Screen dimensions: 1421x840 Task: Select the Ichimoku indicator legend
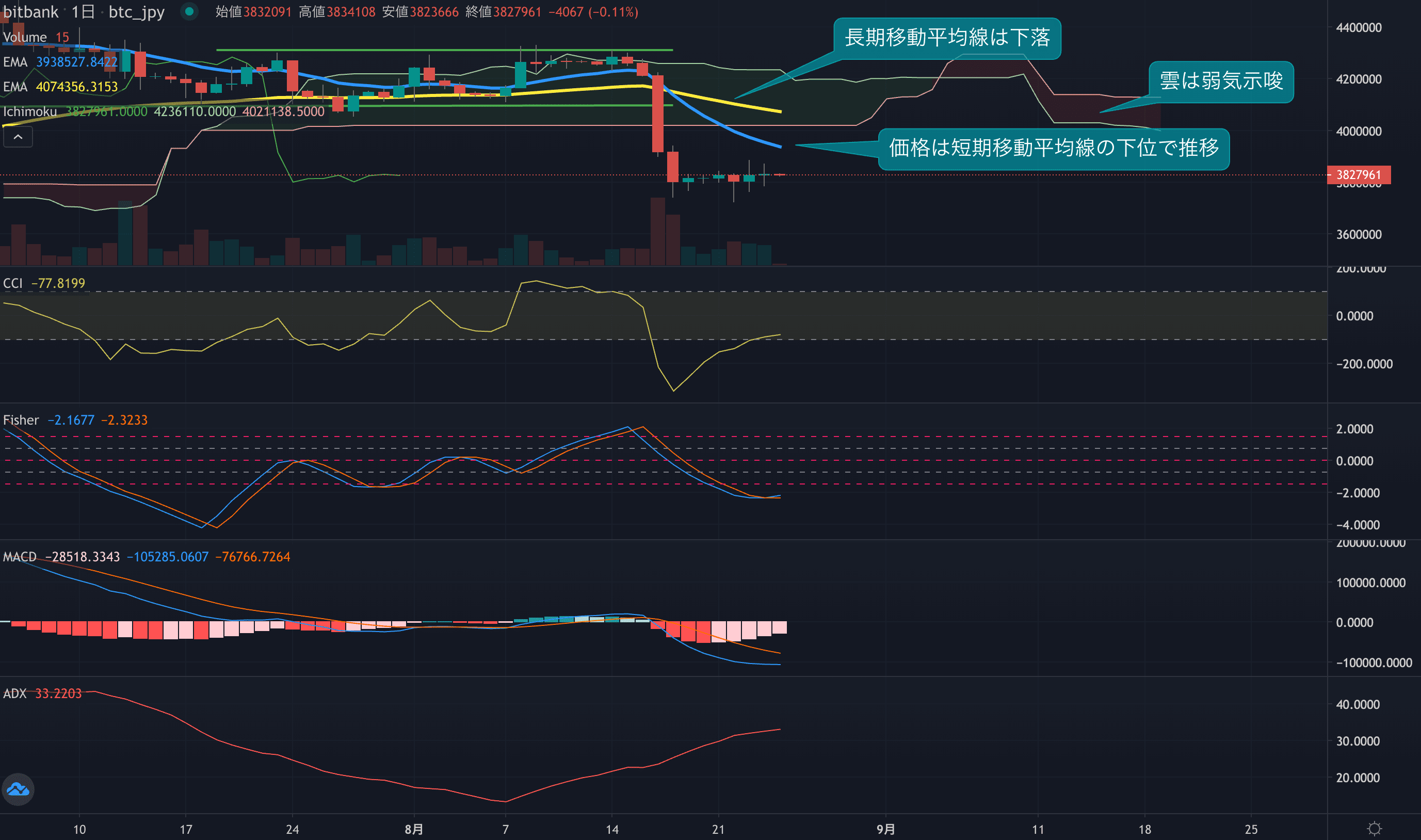pos(30,111)
